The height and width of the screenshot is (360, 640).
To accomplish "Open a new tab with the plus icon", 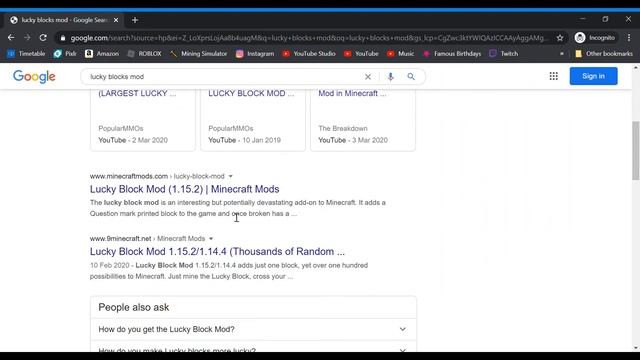I will click(x=135, y=20).
